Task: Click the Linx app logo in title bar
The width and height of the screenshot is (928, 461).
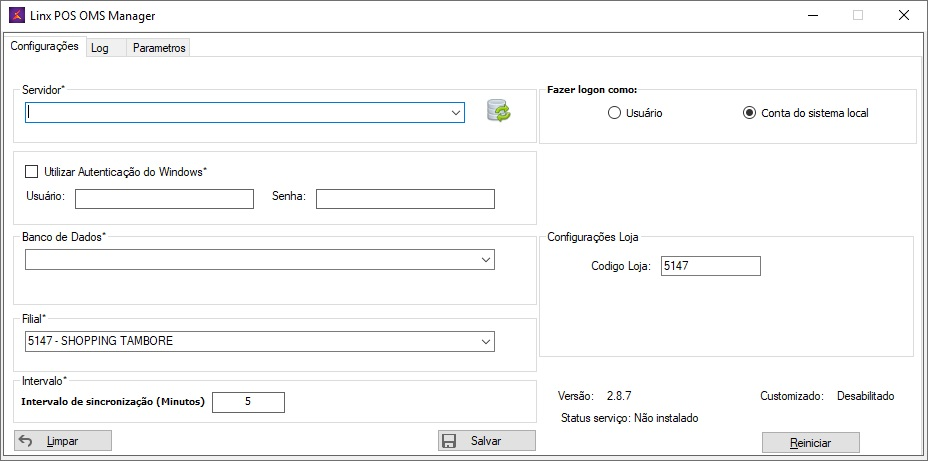Action: coord(15,16)
